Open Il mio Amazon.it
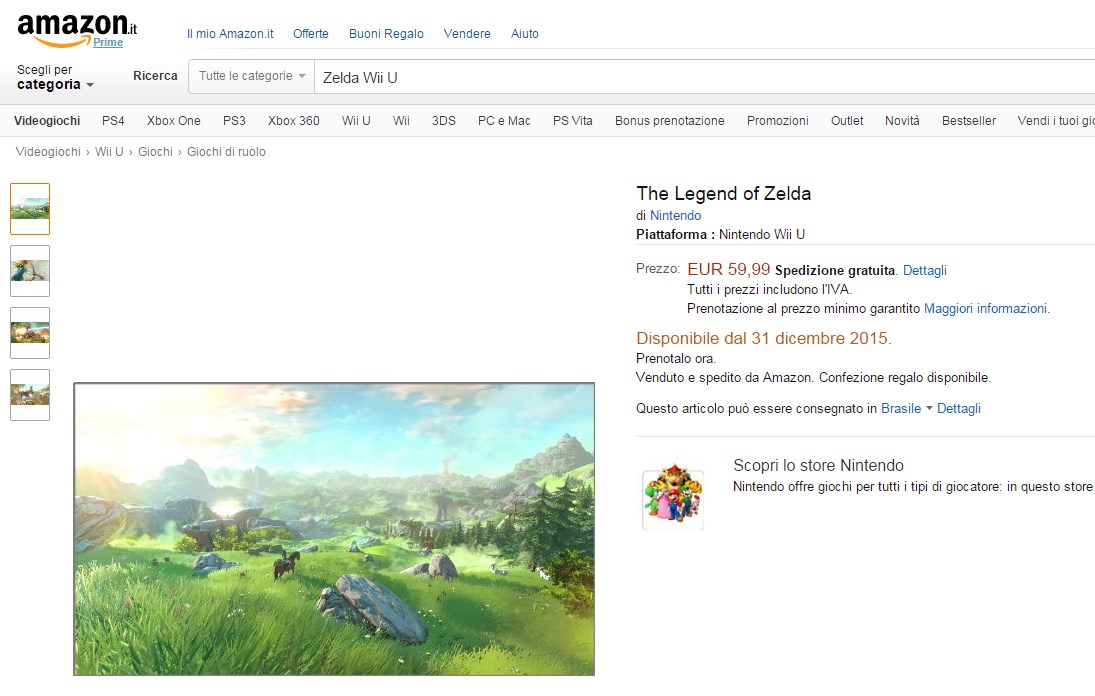 (230, 34)
